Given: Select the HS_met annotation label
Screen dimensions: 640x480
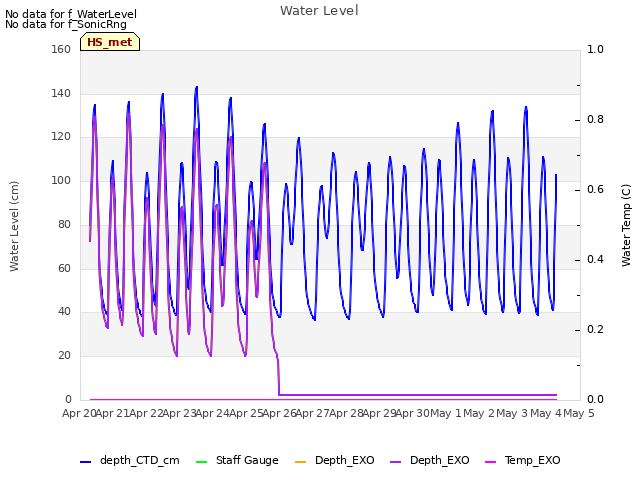Looking at the screenshot, I should tap(110, 42).
